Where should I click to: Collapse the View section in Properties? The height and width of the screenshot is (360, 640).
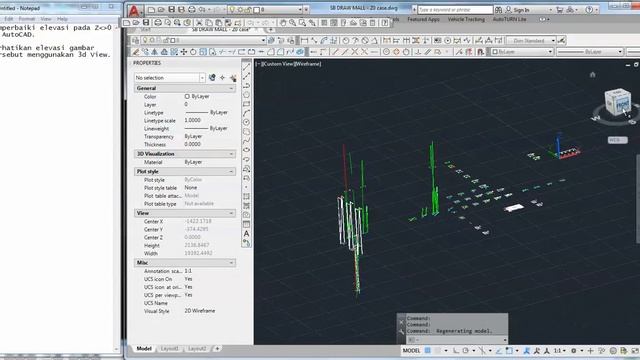231,213
